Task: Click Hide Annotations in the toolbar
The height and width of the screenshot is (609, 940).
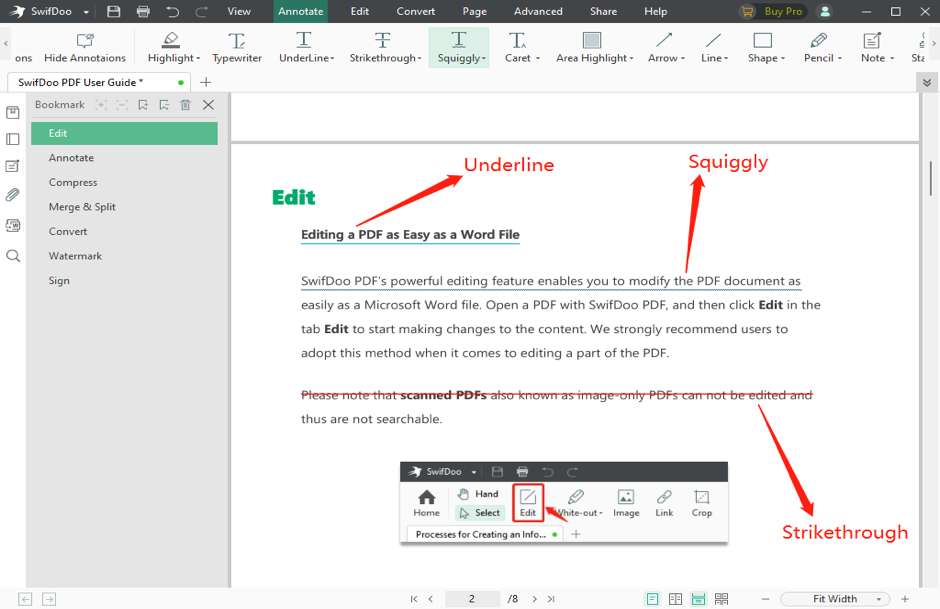Action: (x=85, y=47)
